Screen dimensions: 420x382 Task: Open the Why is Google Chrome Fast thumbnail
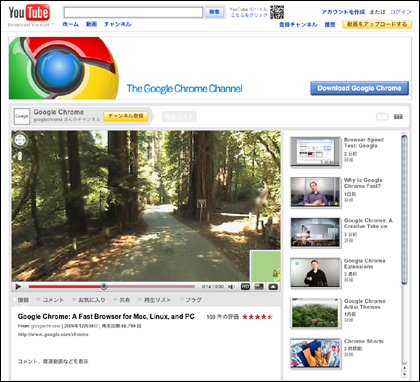(x=315, y=192)
